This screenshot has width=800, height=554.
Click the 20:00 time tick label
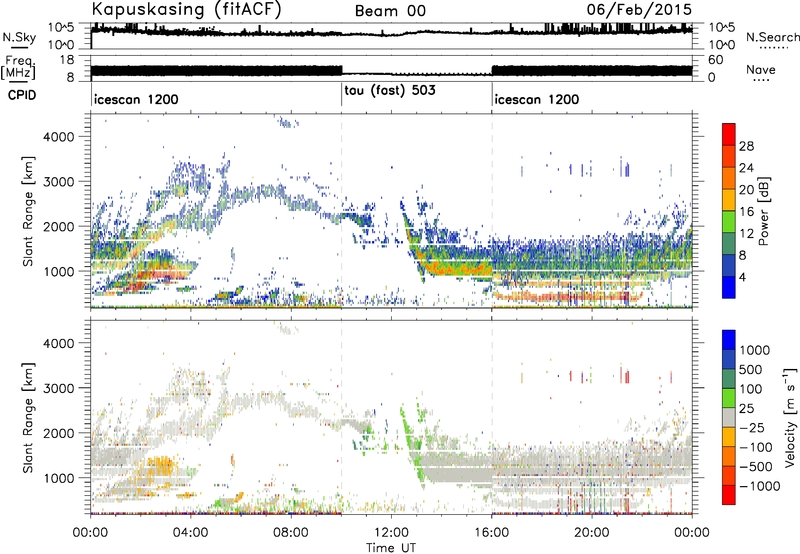tap(592, 533)
